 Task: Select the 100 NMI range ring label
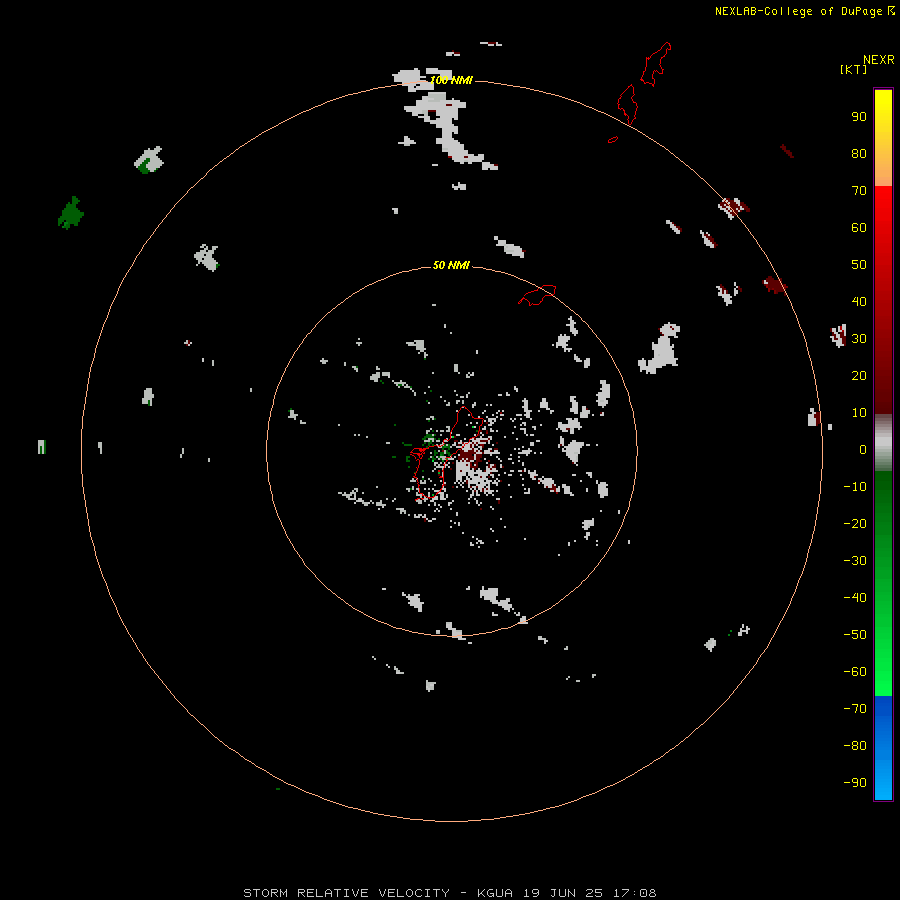pyautogui.click(x=451, y=80)
